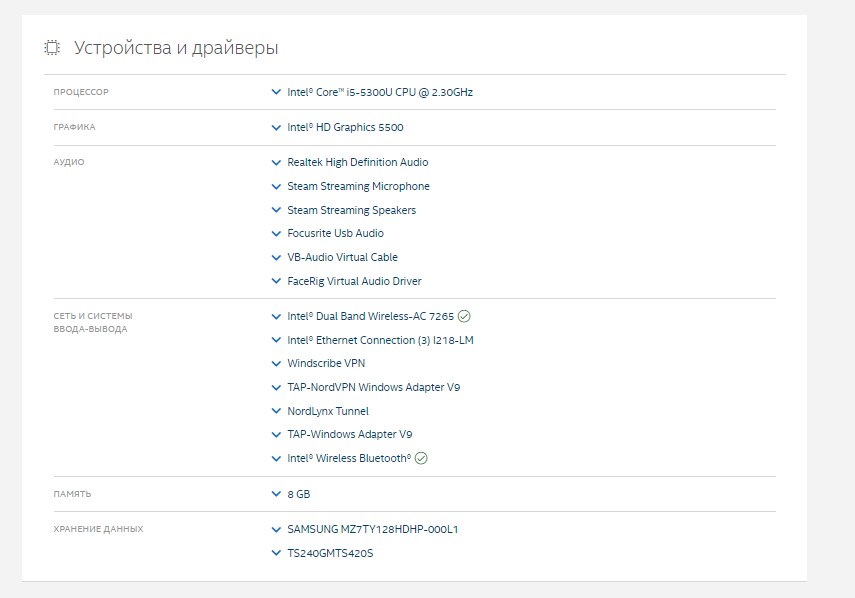Click the ХРАНЕНИЕ ДАННЫХ category label
855x598 pixels.
tap(98, 529)
